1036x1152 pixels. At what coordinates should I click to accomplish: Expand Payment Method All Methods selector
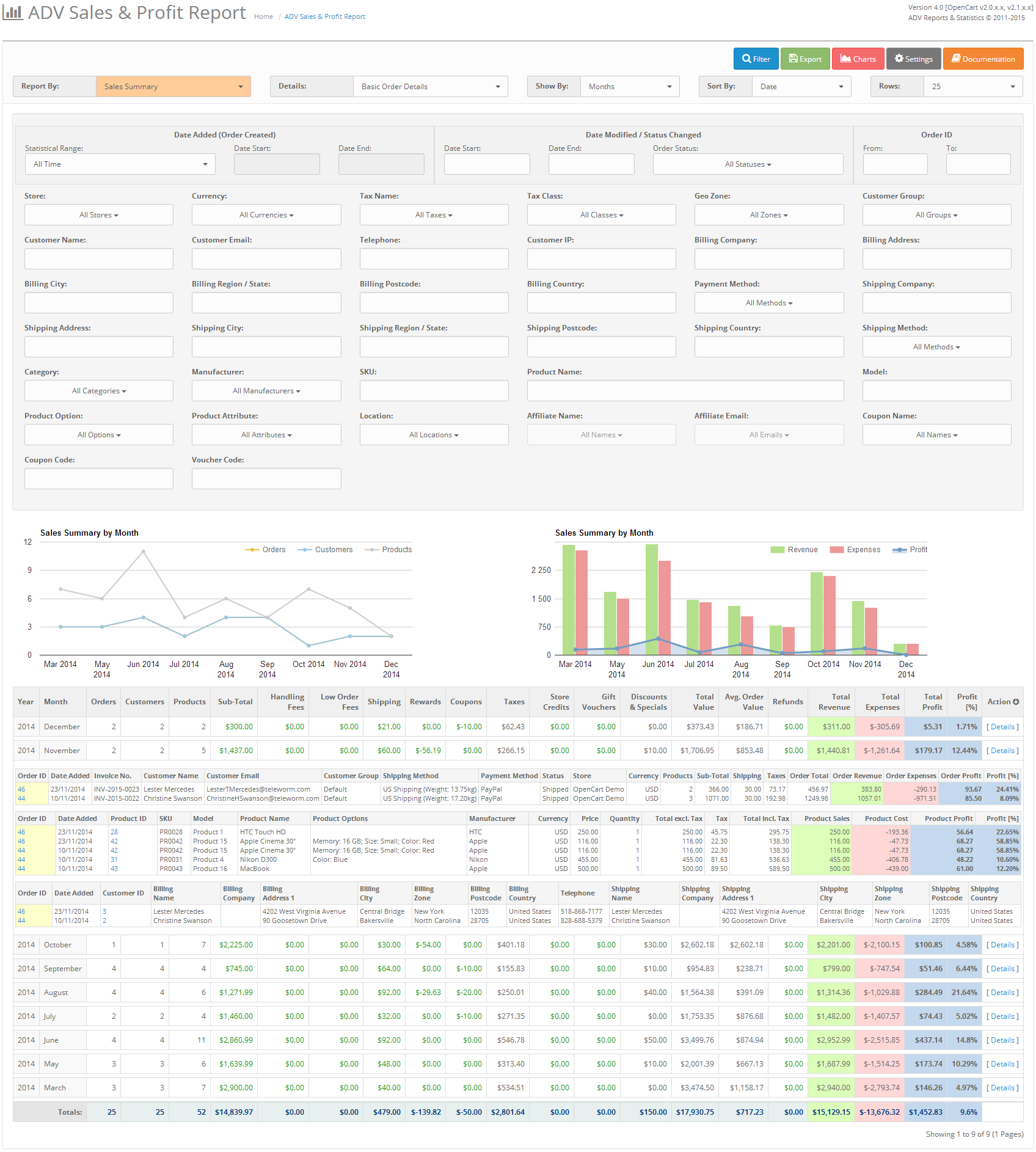click(769, 302)
